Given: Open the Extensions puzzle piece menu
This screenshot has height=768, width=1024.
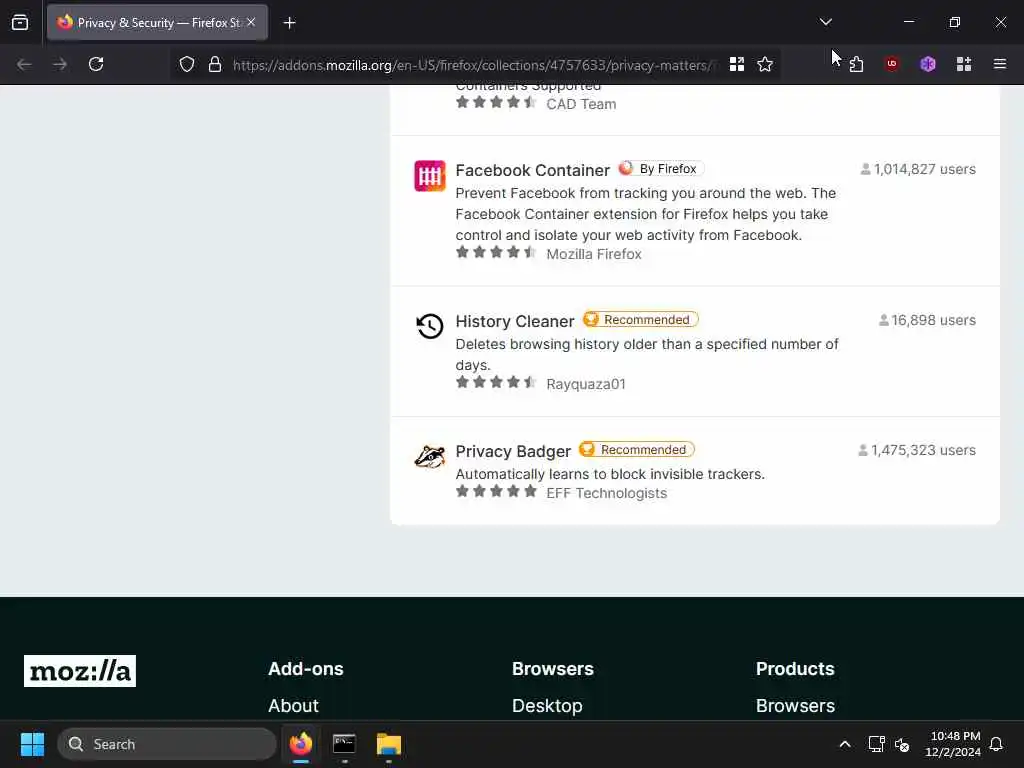Looking at the screenshot, I should 856,64.
